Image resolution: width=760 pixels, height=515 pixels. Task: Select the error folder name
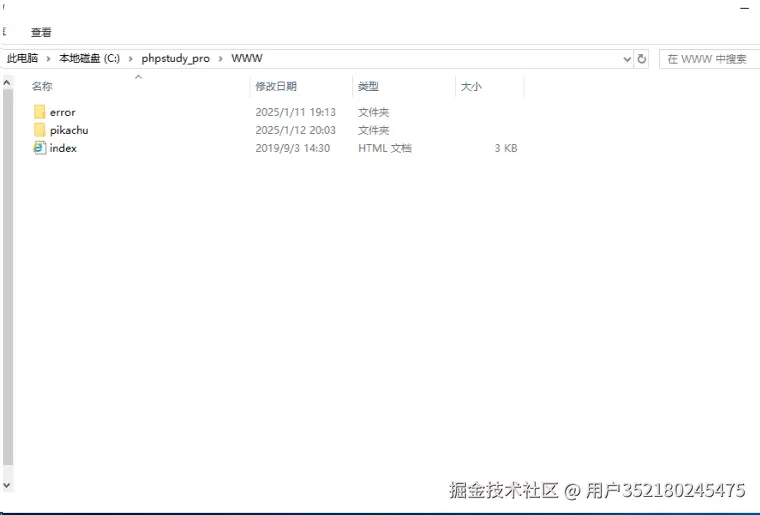pos(63,112)
